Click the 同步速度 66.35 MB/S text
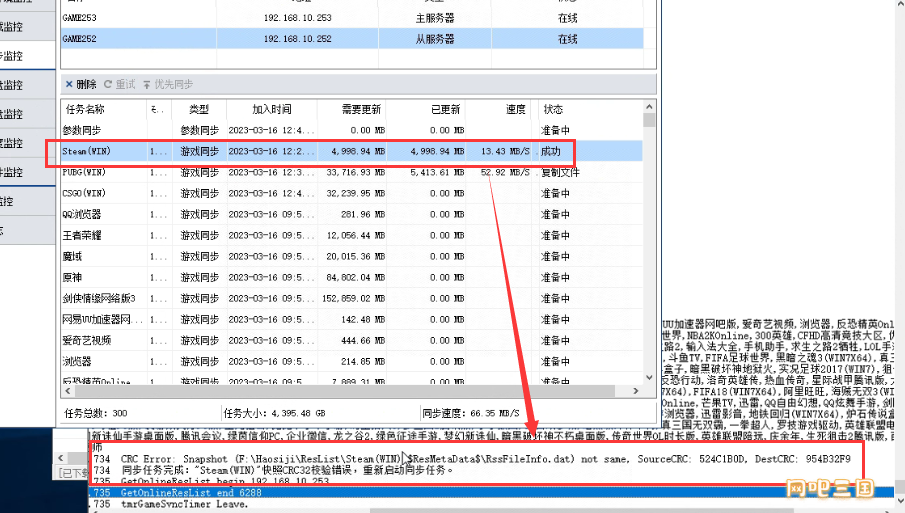905x513 pixels. click(x=471, y=413)
